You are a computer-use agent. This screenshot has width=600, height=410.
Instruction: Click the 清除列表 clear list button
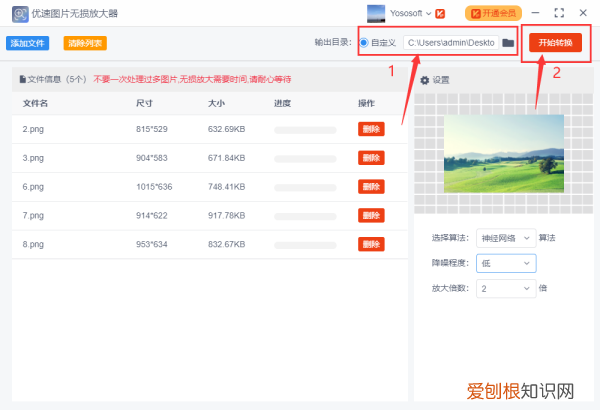pyautogui.click(x=85, y=43)
